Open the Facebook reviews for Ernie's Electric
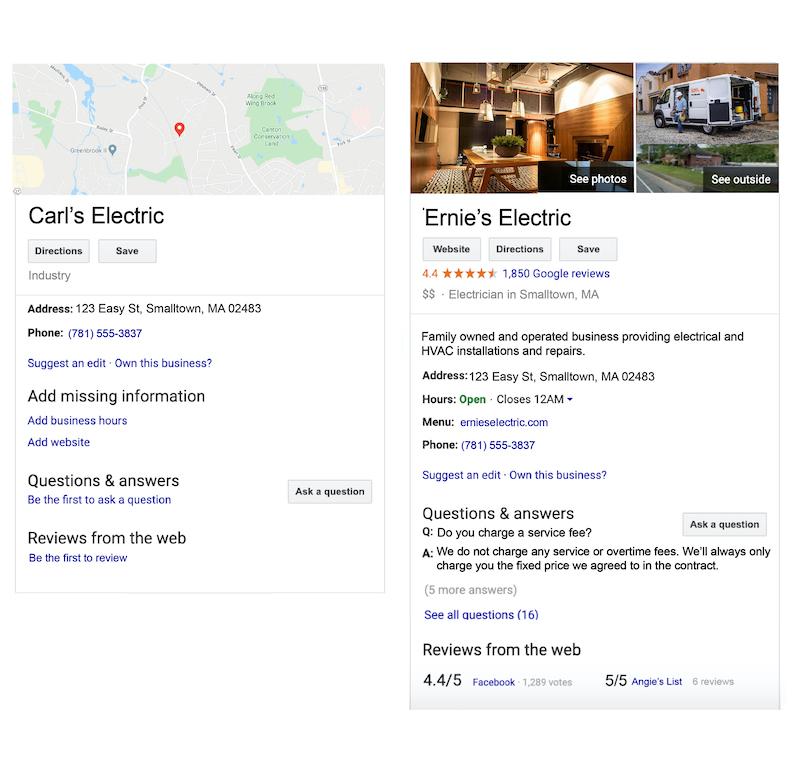The height and width of the screenshot is (766, 800). tap(496, 681)
